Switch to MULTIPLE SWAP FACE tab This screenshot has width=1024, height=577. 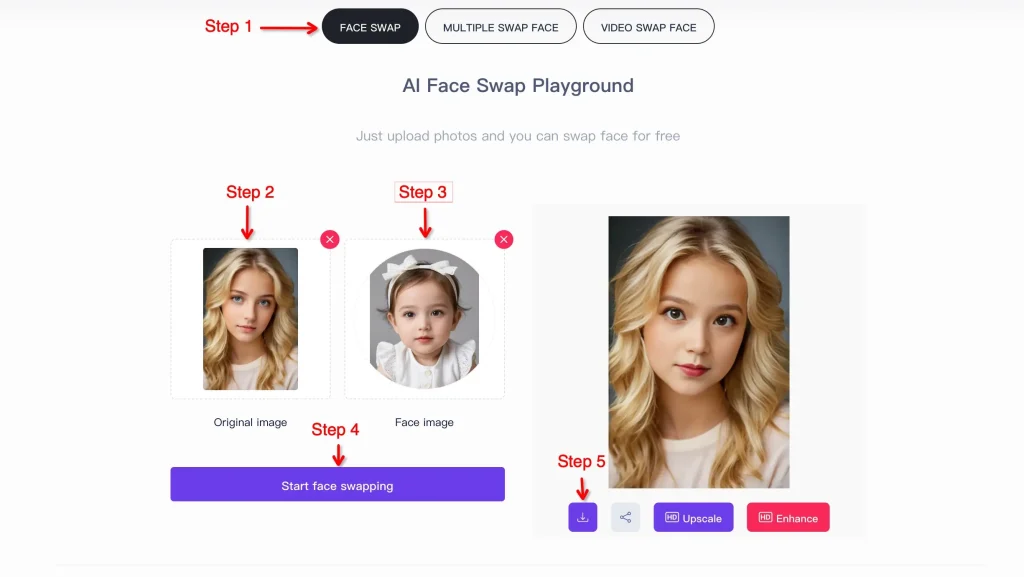[x=500, y=27]
